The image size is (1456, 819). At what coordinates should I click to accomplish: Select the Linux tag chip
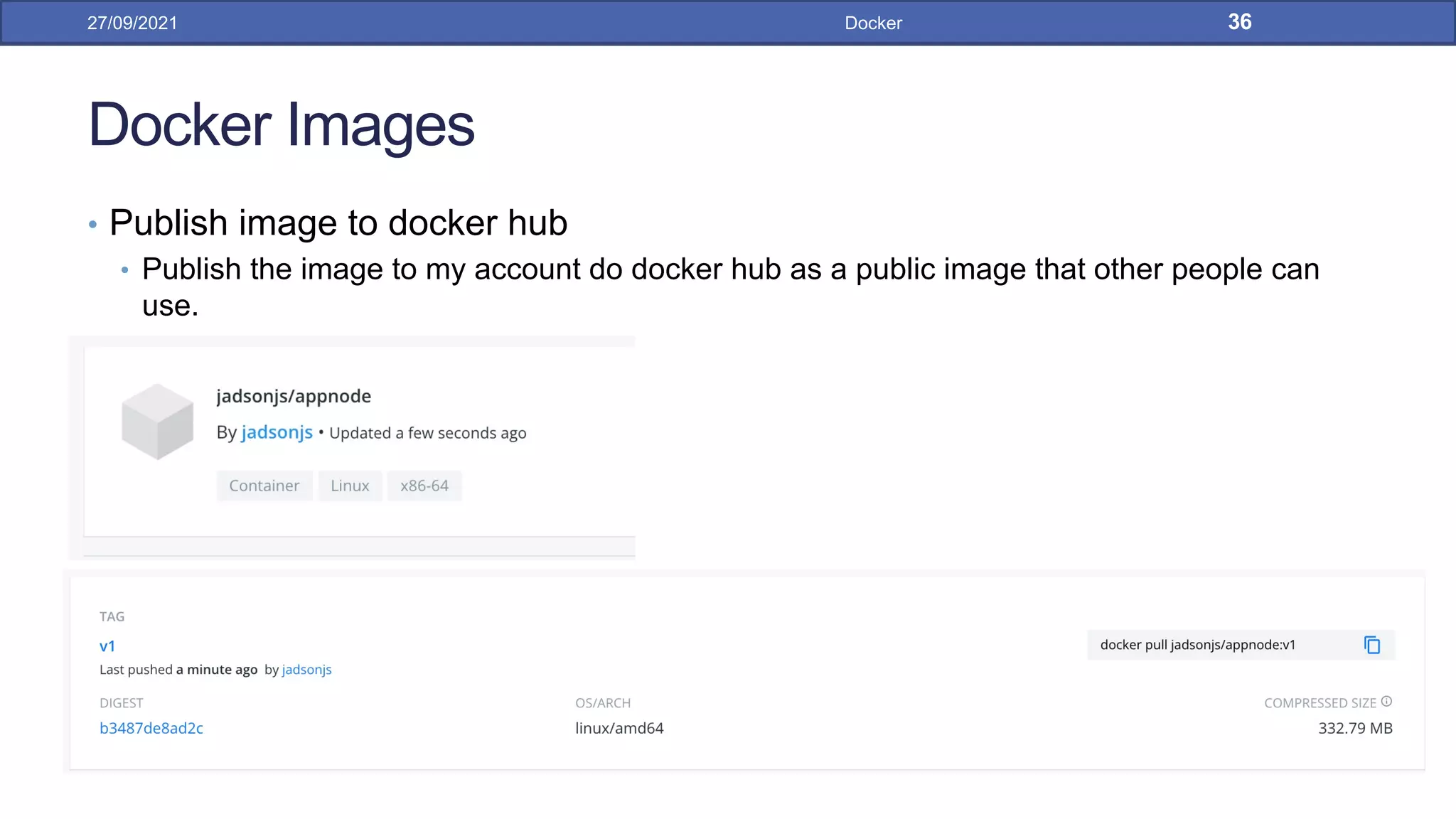coord(350,486)
